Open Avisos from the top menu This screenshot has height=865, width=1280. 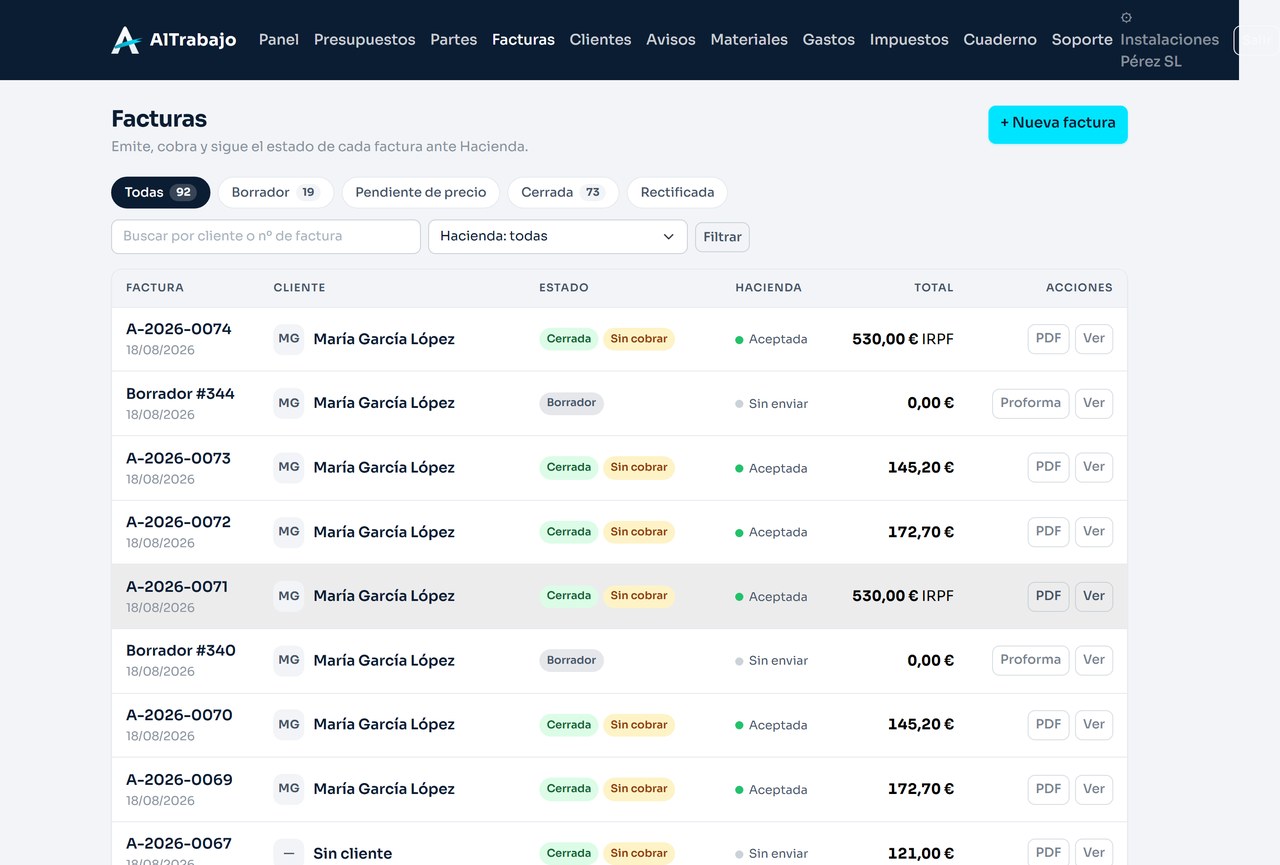pyautogui.click(x=671, y=40)
